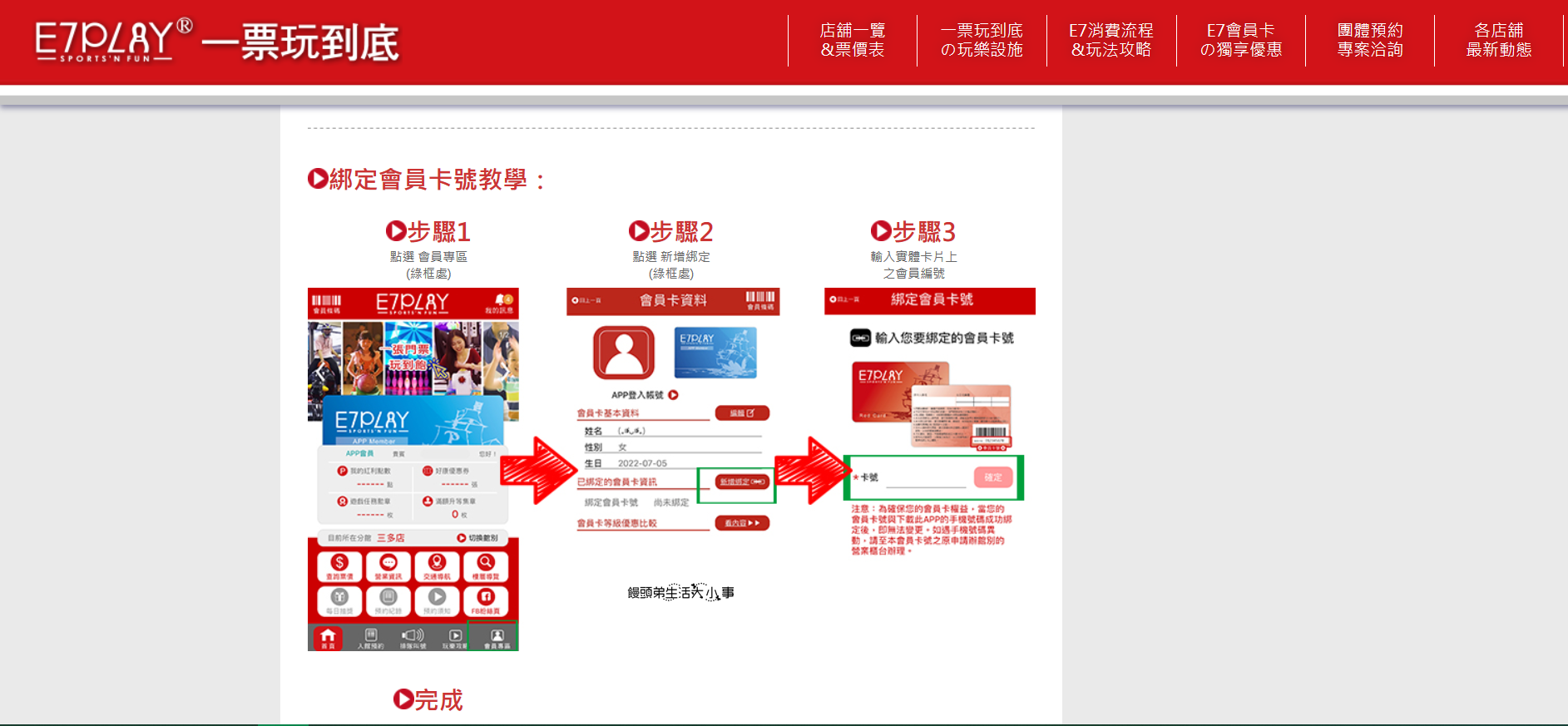Screen dimensions: 1568x726
Task: Open 各店舖最新動態 menu item
Action: tap(1499, 40)
